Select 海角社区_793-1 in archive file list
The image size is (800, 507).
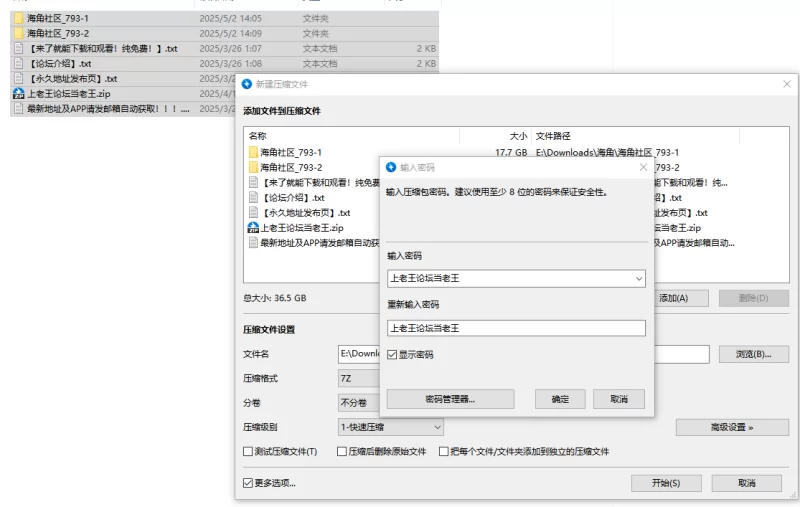coord(291,152)
